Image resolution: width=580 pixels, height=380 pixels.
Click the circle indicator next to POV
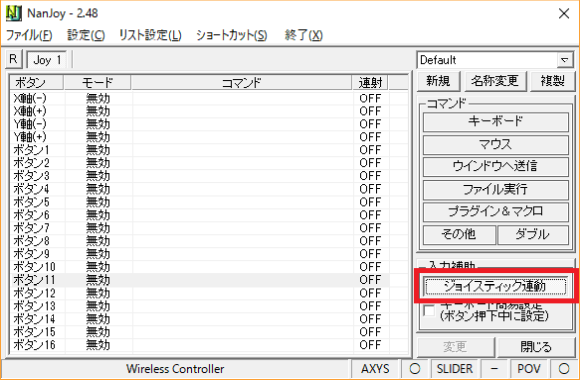click(x=564, y=369)
